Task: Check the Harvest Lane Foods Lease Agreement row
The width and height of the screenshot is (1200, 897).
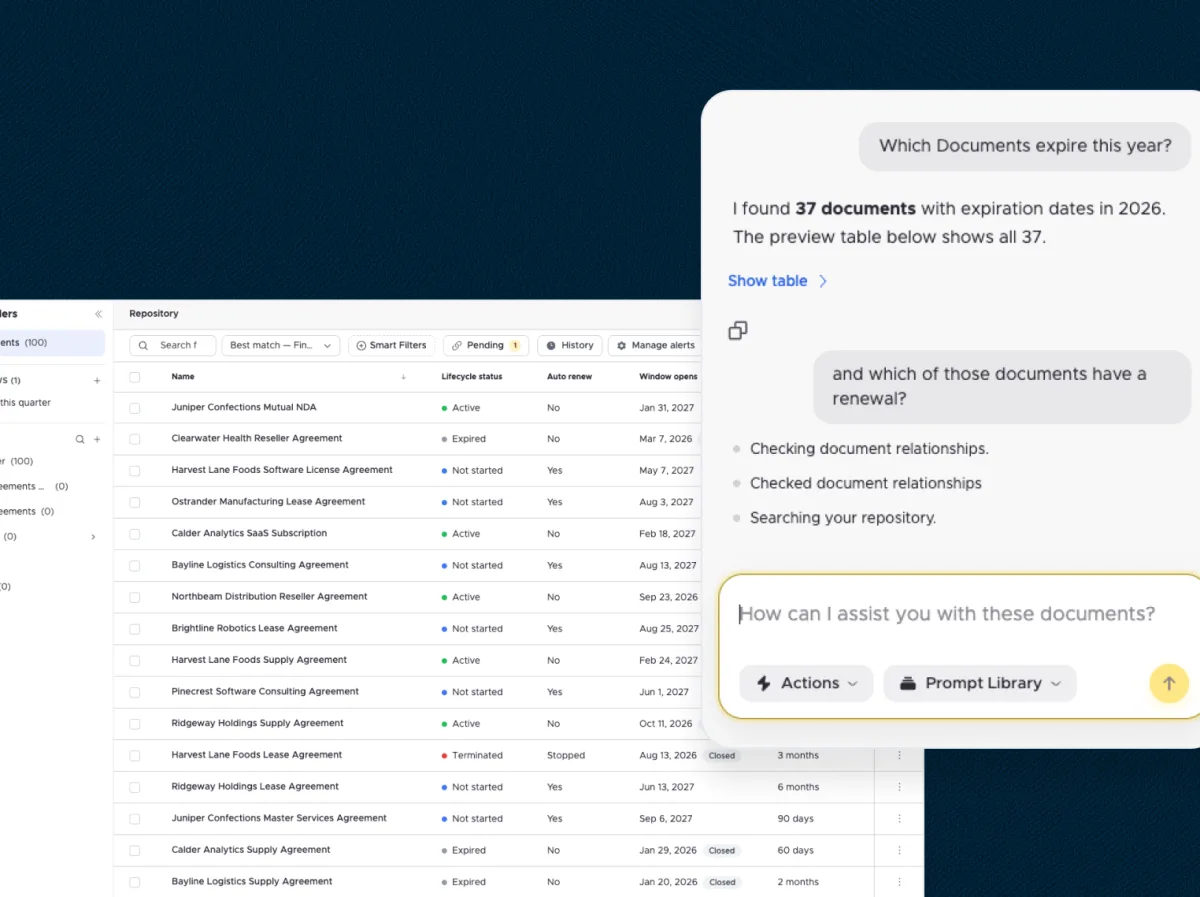Action: coord(135,755)
